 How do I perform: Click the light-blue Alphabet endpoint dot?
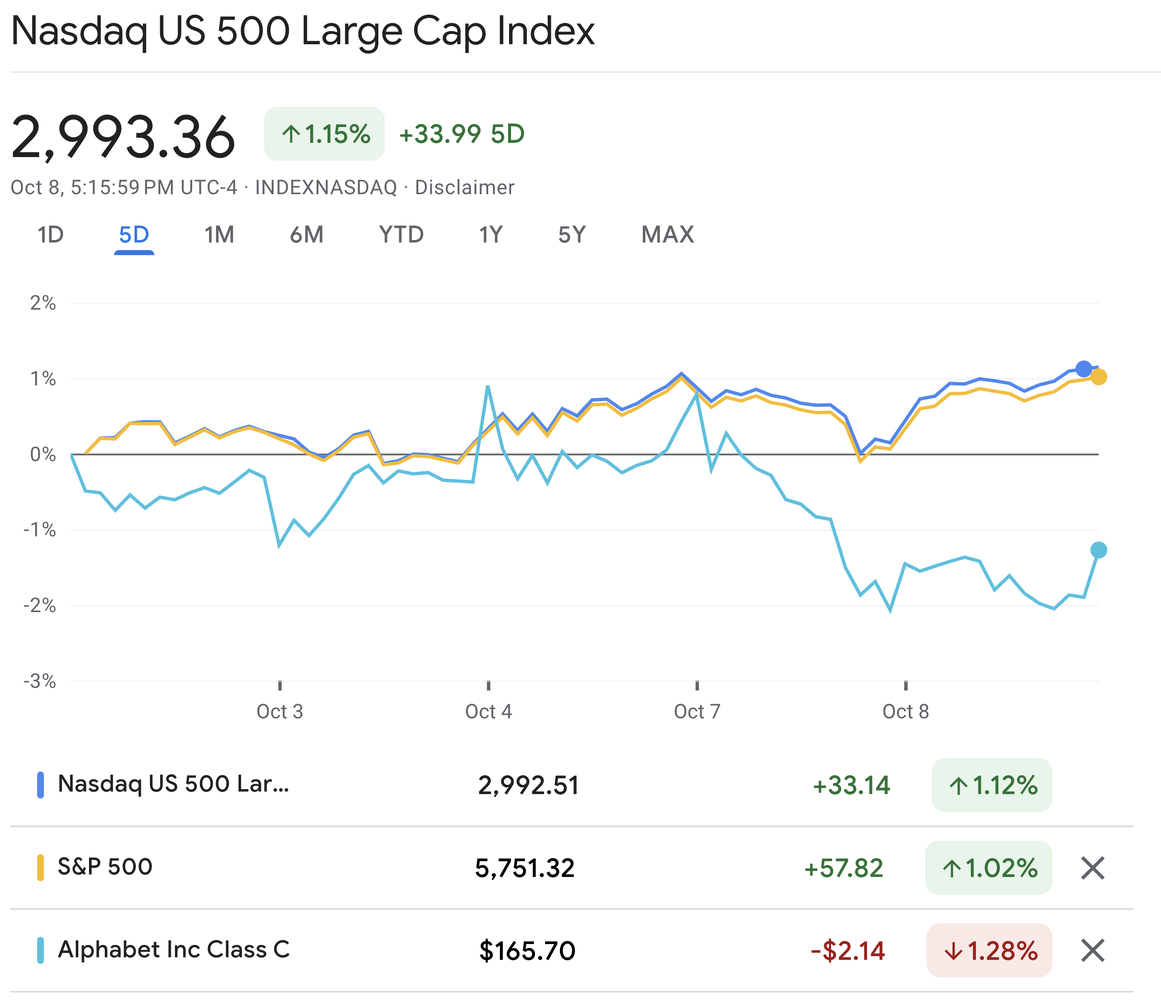(1098, 550)
